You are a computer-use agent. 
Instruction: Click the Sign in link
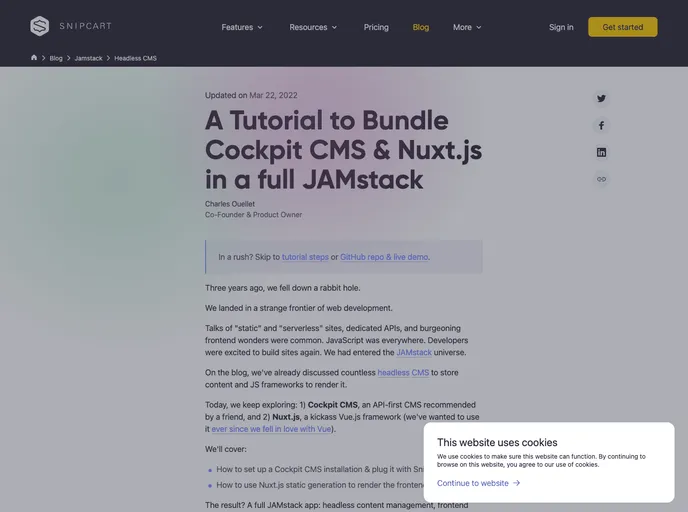pos(561,27)
